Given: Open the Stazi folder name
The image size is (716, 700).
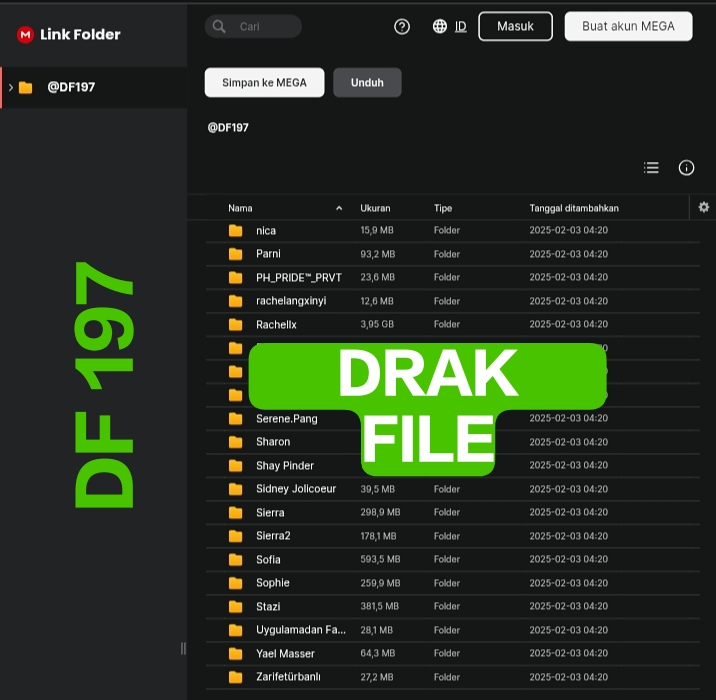Looking at the screenshot, I should (x=268, y=607).
